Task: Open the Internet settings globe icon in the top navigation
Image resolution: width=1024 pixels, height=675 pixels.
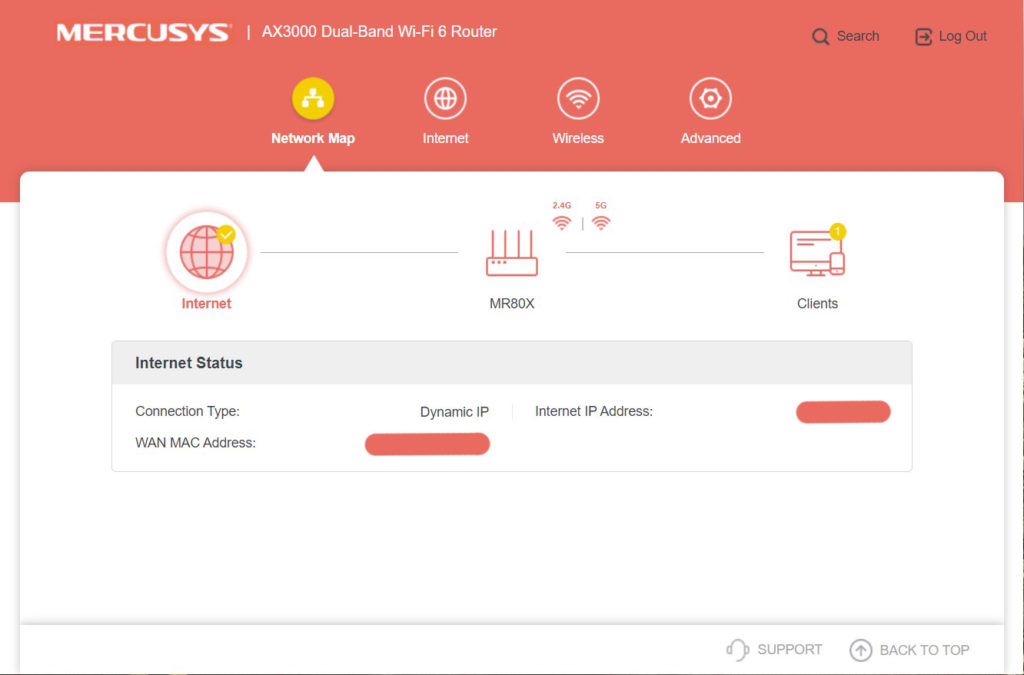Action: pyautogui.click(x=445, y=99)
